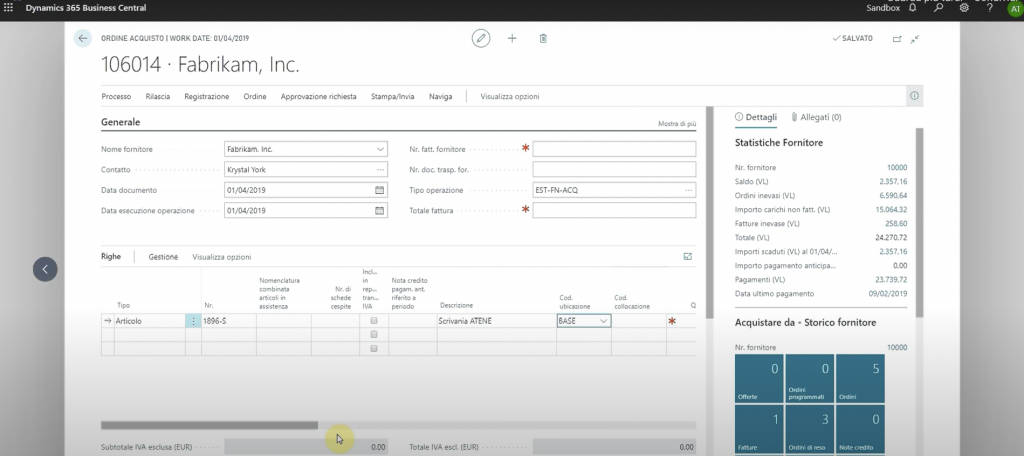
Task: Collapse the Generale section header
Action: point(121,122)
